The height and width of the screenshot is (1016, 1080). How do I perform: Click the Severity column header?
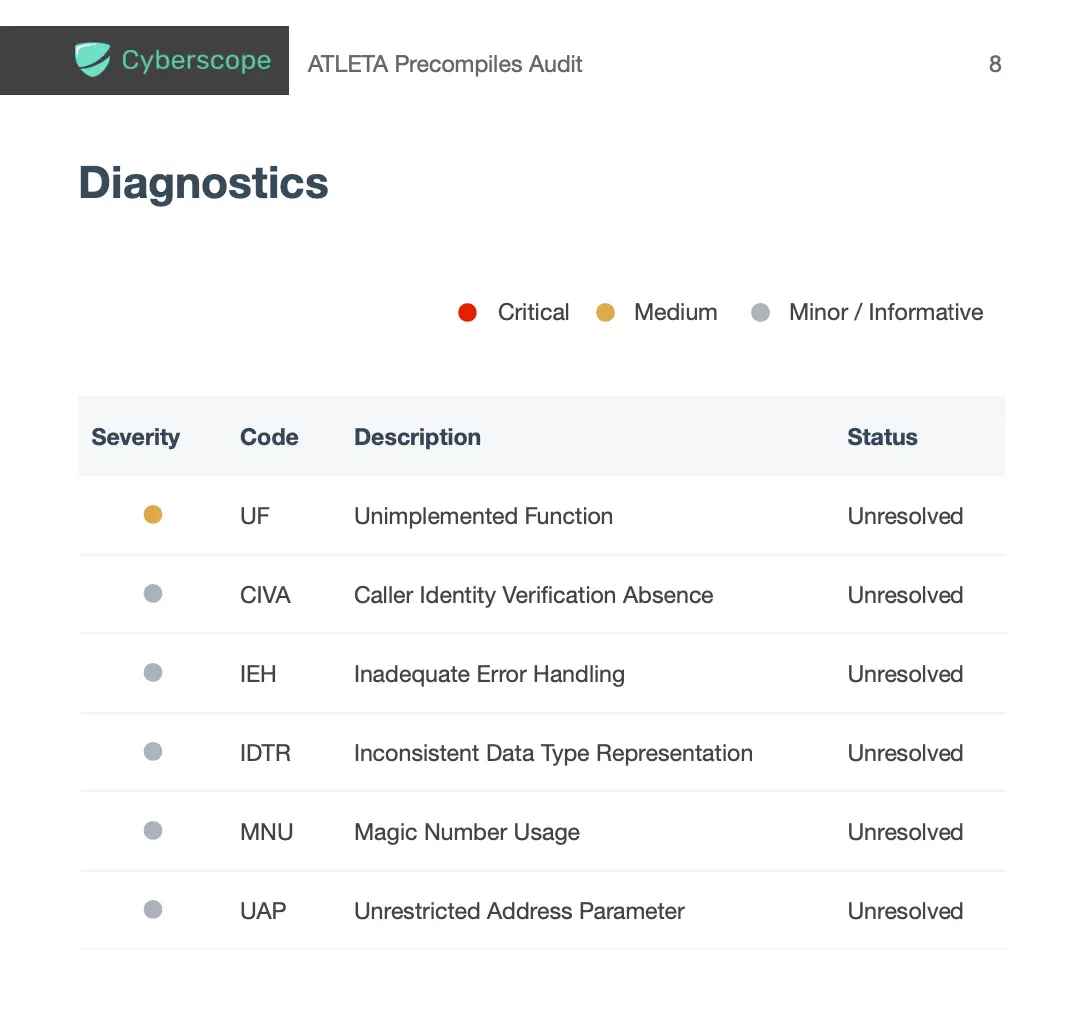click(x=136, y=437)
